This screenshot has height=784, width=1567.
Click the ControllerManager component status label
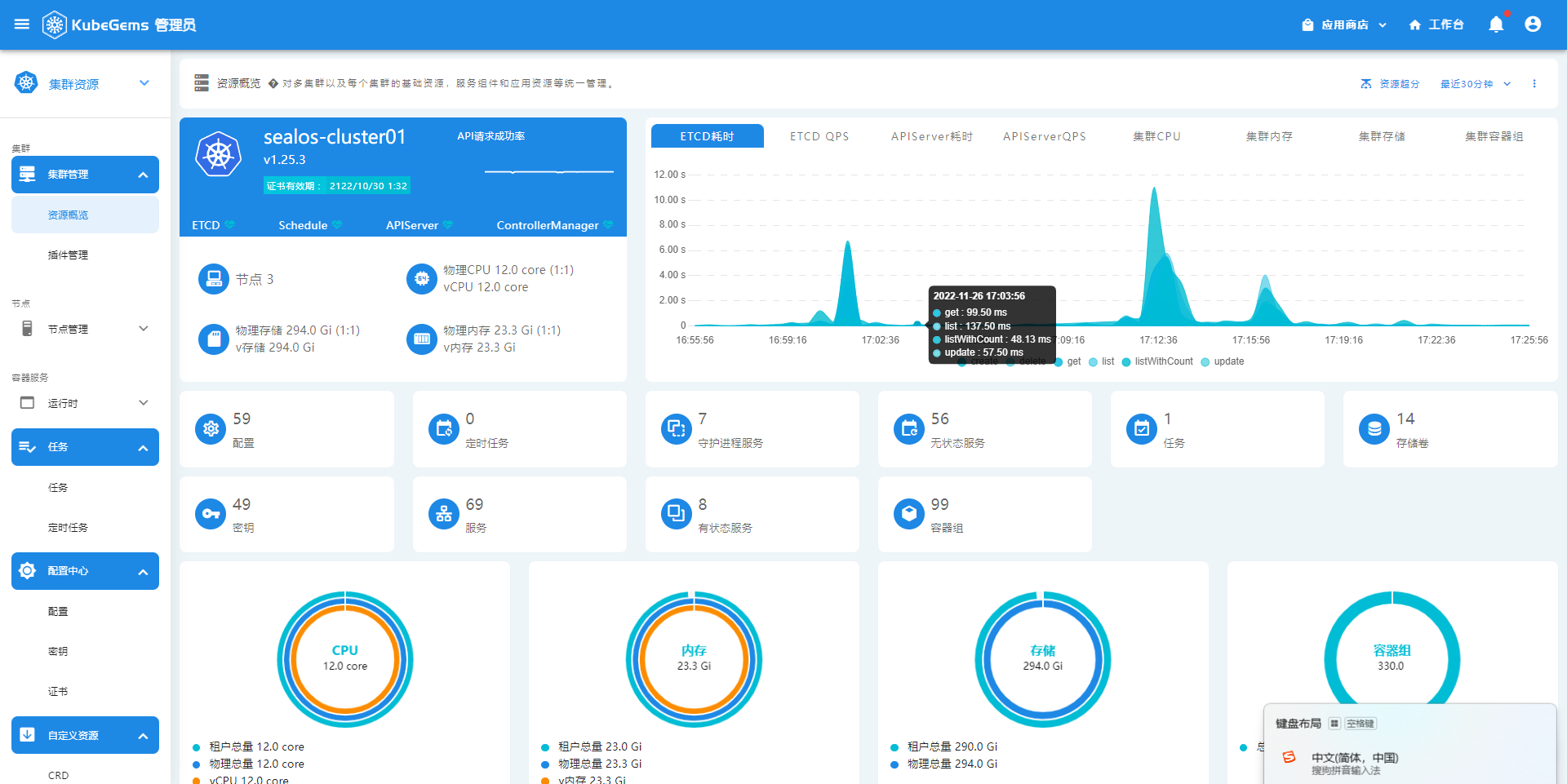click(x=548, y=225)
